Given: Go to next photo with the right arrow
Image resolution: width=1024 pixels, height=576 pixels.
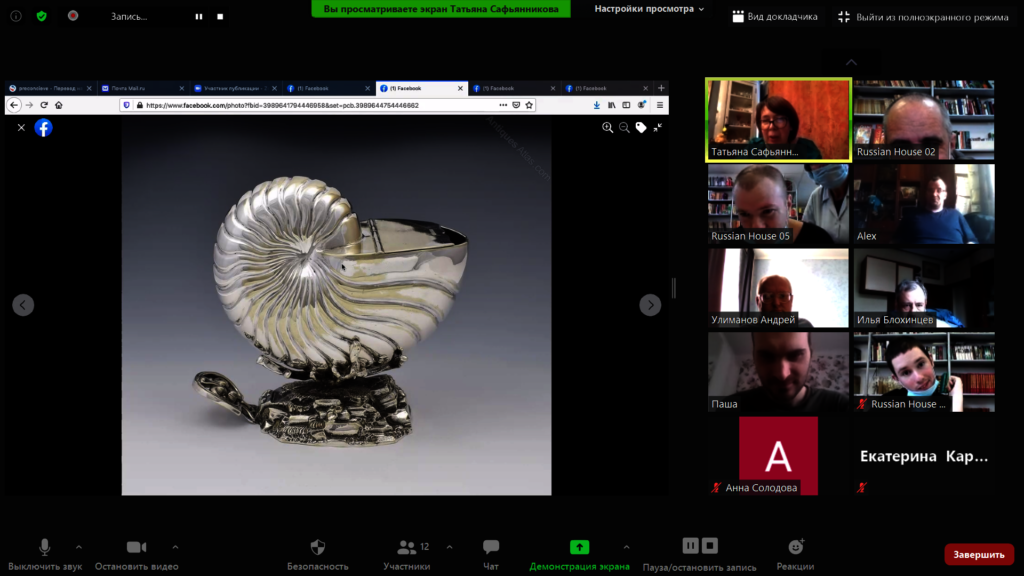Looking at the screenshot, I should tap(650, 305).
